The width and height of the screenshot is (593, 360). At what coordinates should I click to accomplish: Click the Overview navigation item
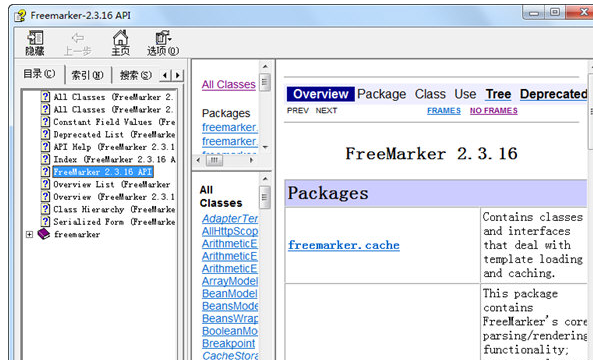pos(320,94)
